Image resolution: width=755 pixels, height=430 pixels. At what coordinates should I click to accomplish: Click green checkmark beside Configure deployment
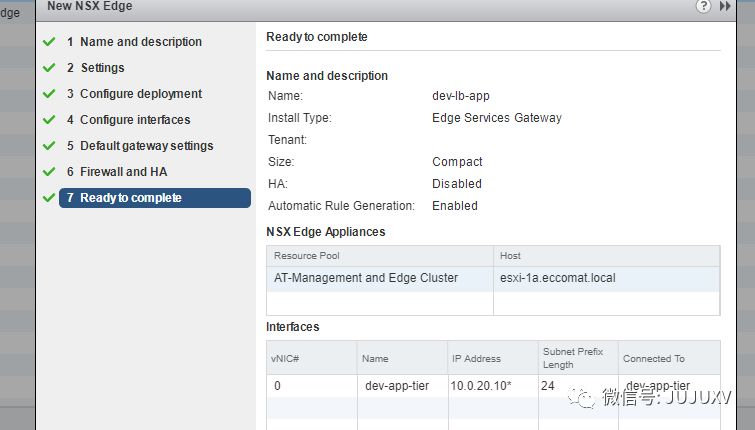tap(49, 94)
